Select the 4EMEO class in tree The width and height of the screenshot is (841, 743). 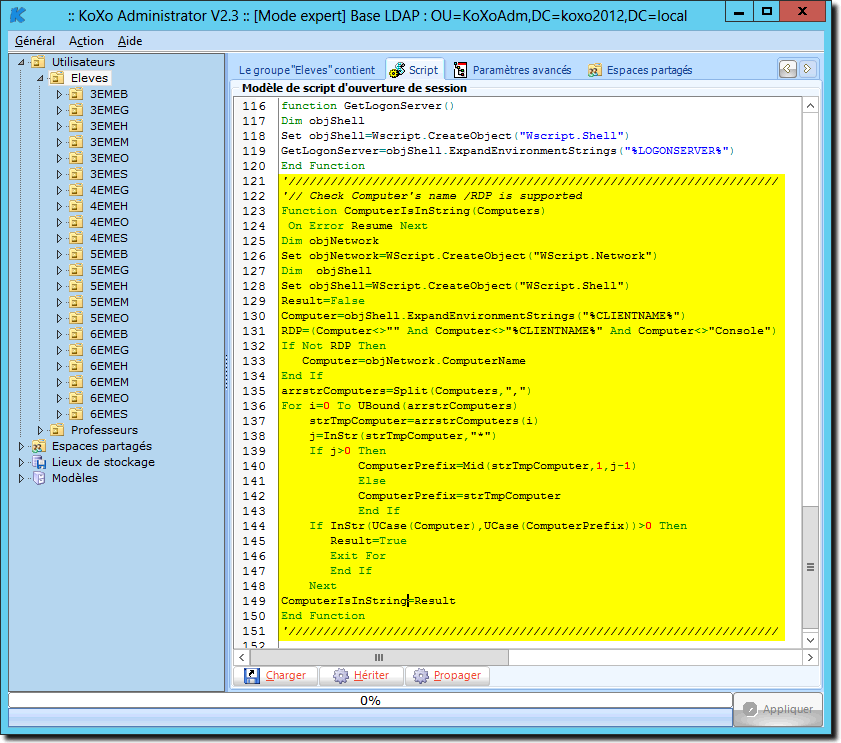coord(109,222)
